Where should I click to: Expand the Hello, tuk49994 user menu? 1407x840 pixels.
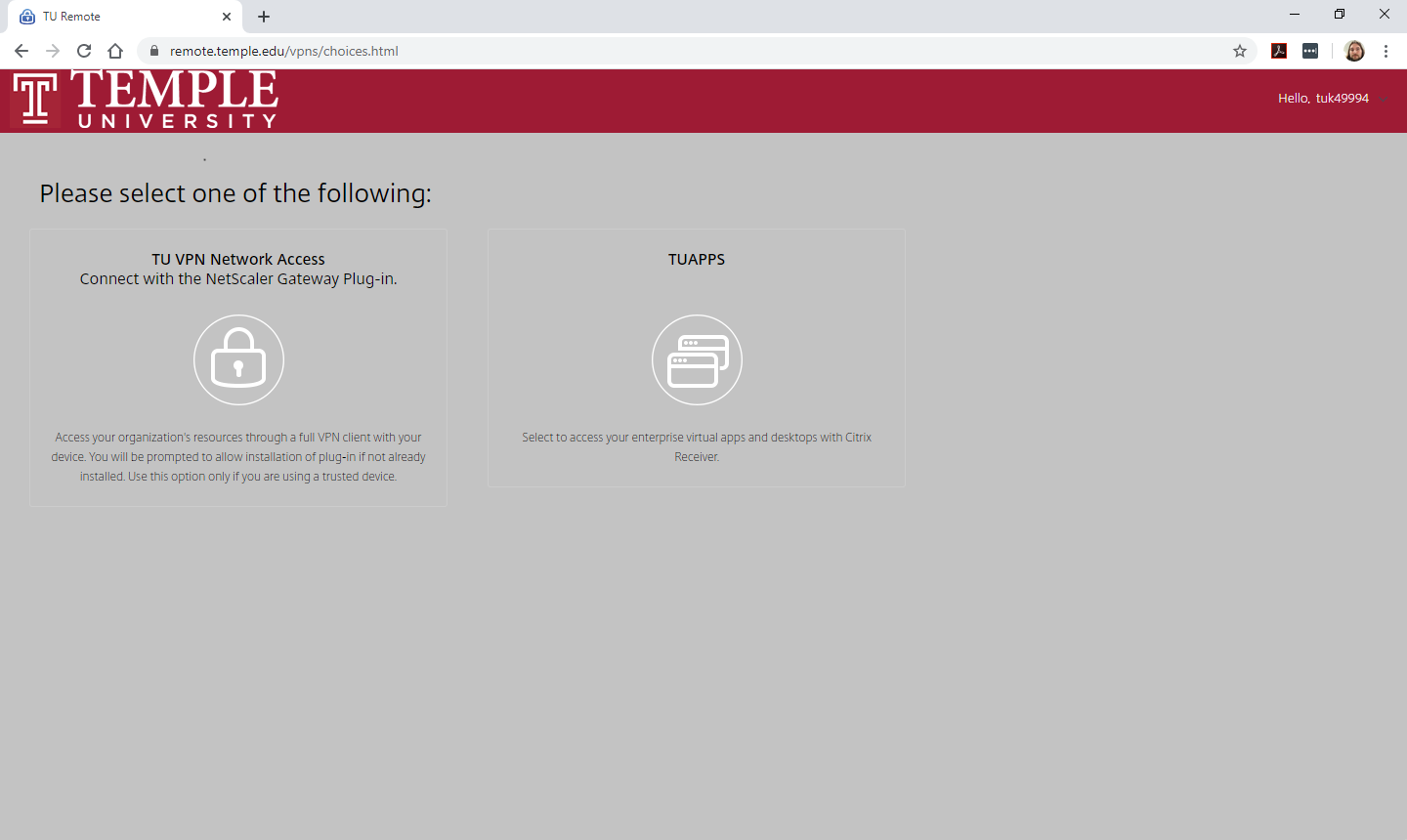(1333, 99)
